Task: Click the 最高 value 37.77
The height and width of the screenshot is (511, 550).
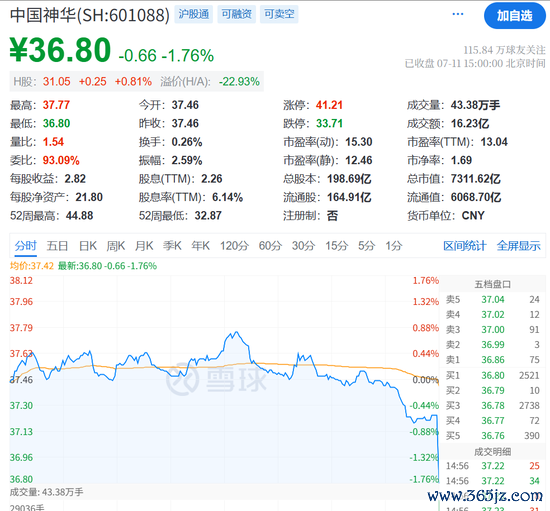Action: click(x=56, y=105)
